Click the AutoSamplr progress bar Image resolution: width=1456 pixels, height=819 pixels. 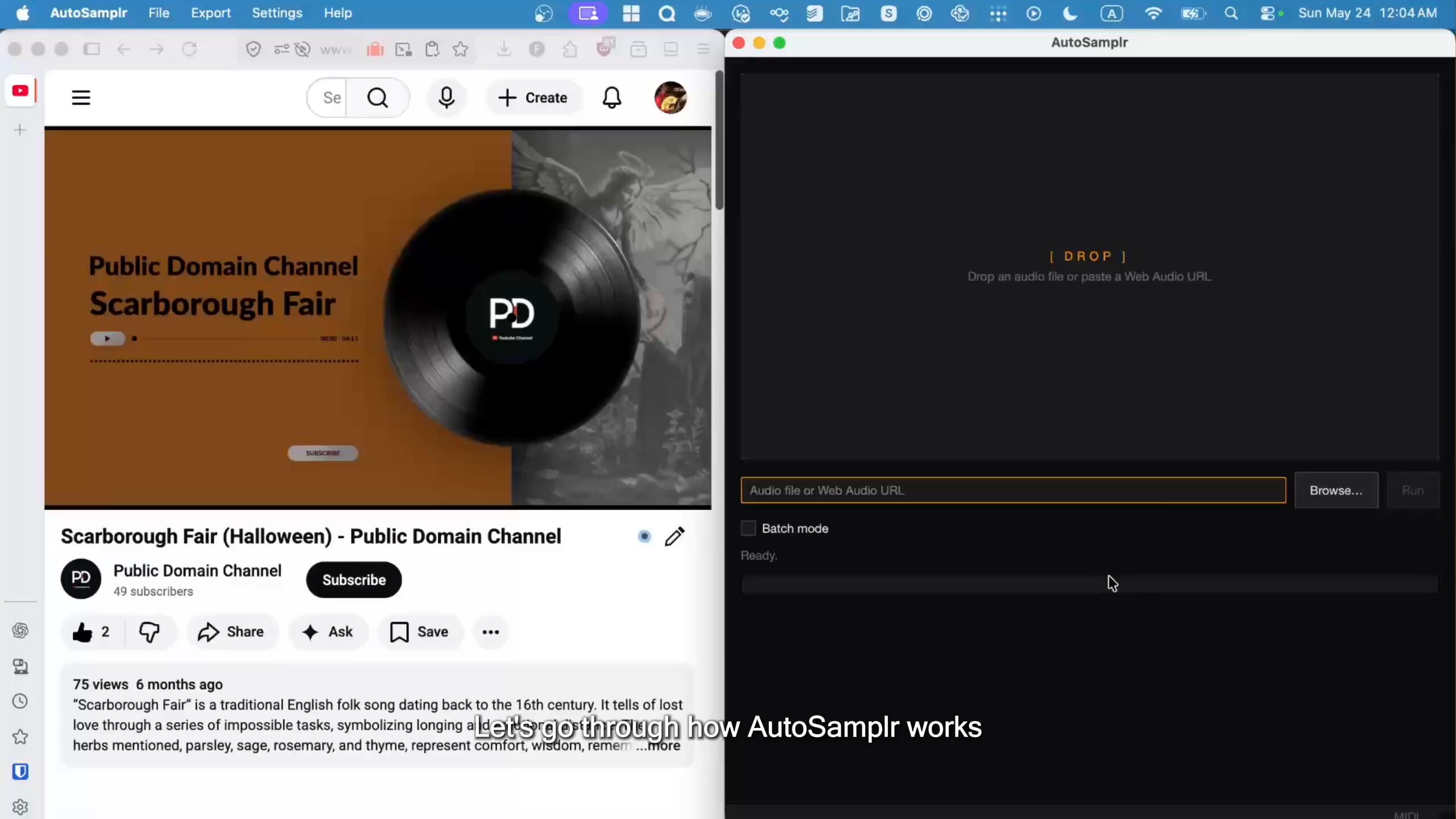click(1089, 584)
